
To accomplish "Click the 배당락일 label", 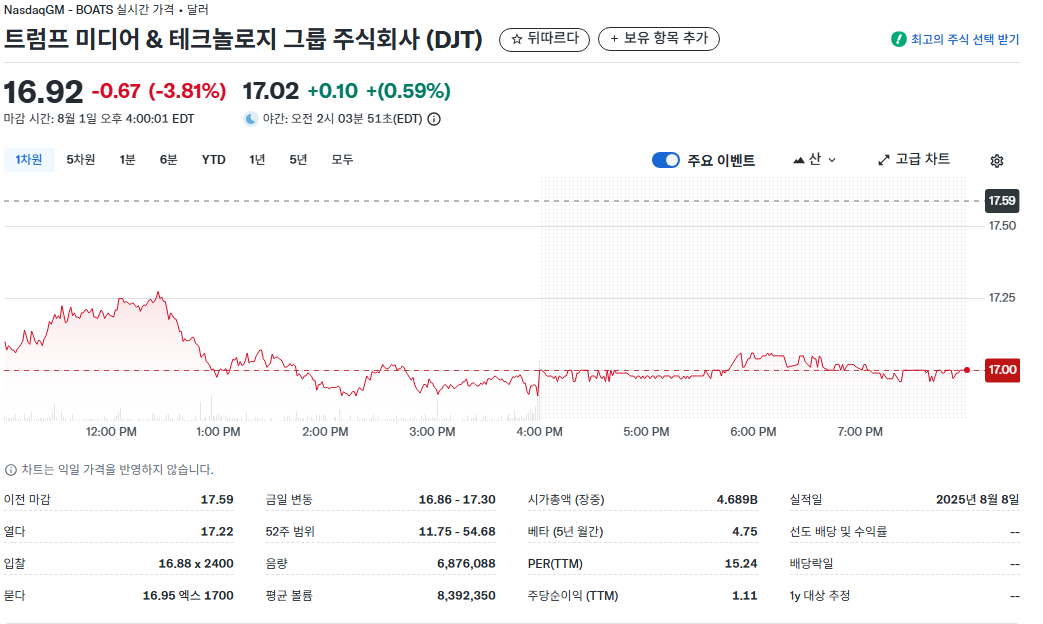I will (811, 563).
